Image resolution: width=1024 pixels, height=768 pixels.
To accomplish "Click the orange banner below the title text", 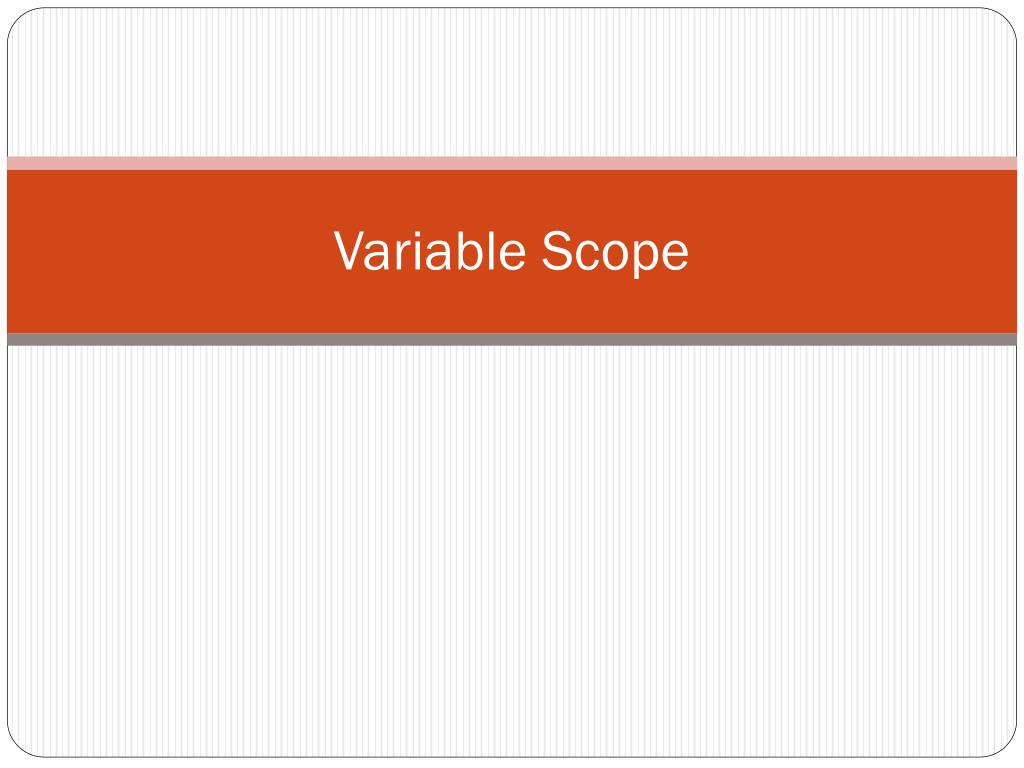I will (x=511, y=306).
